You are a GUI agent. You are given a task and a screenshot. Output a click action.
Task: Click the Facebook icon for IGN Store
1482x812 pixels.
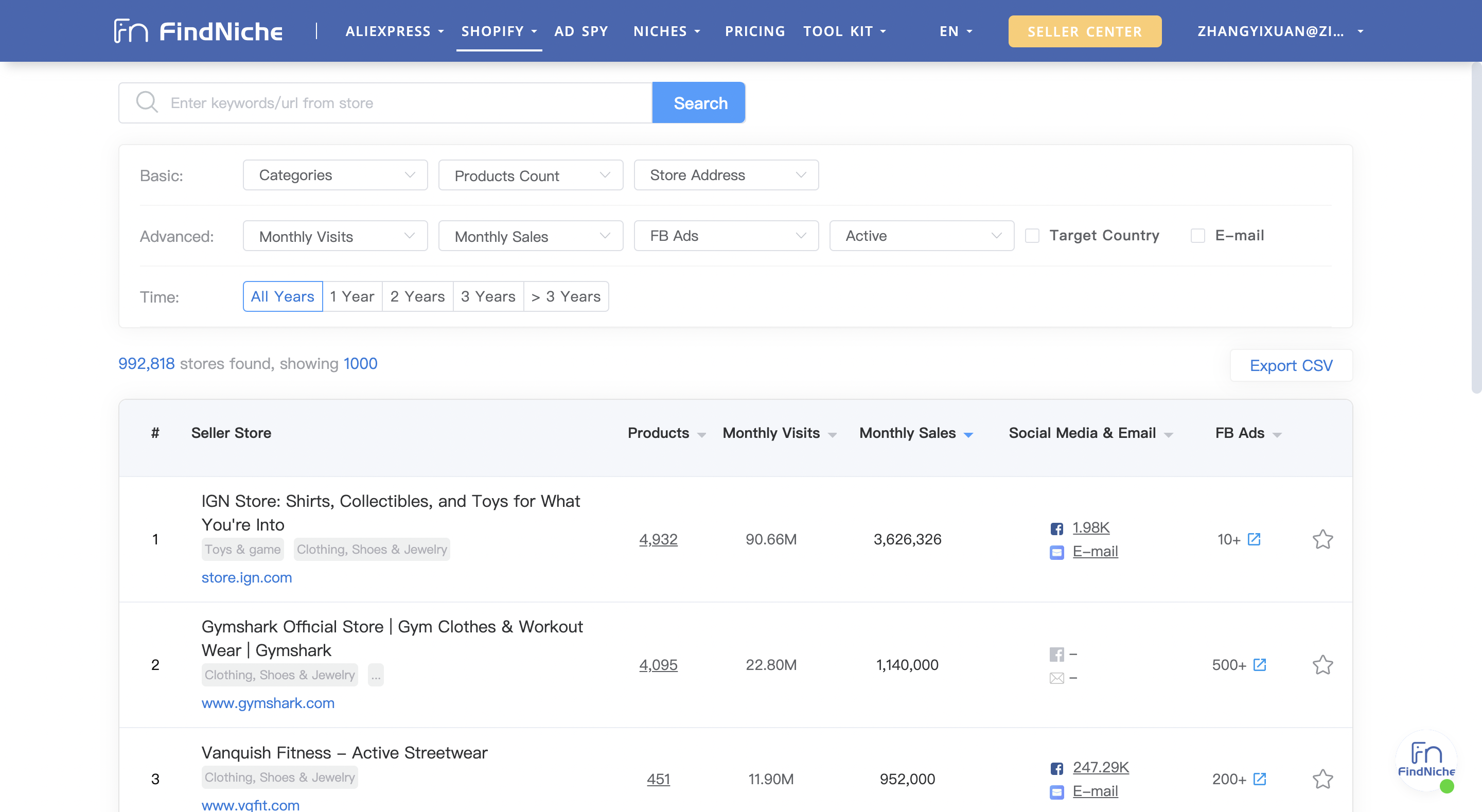click(1057, 527)
